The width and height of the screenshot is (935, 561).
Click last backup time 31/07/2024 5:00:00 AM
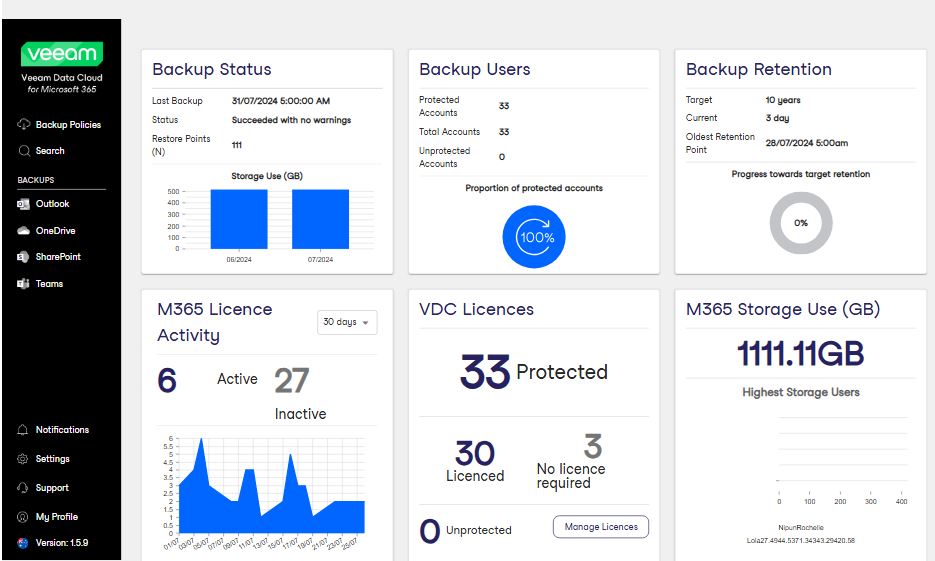281,101
